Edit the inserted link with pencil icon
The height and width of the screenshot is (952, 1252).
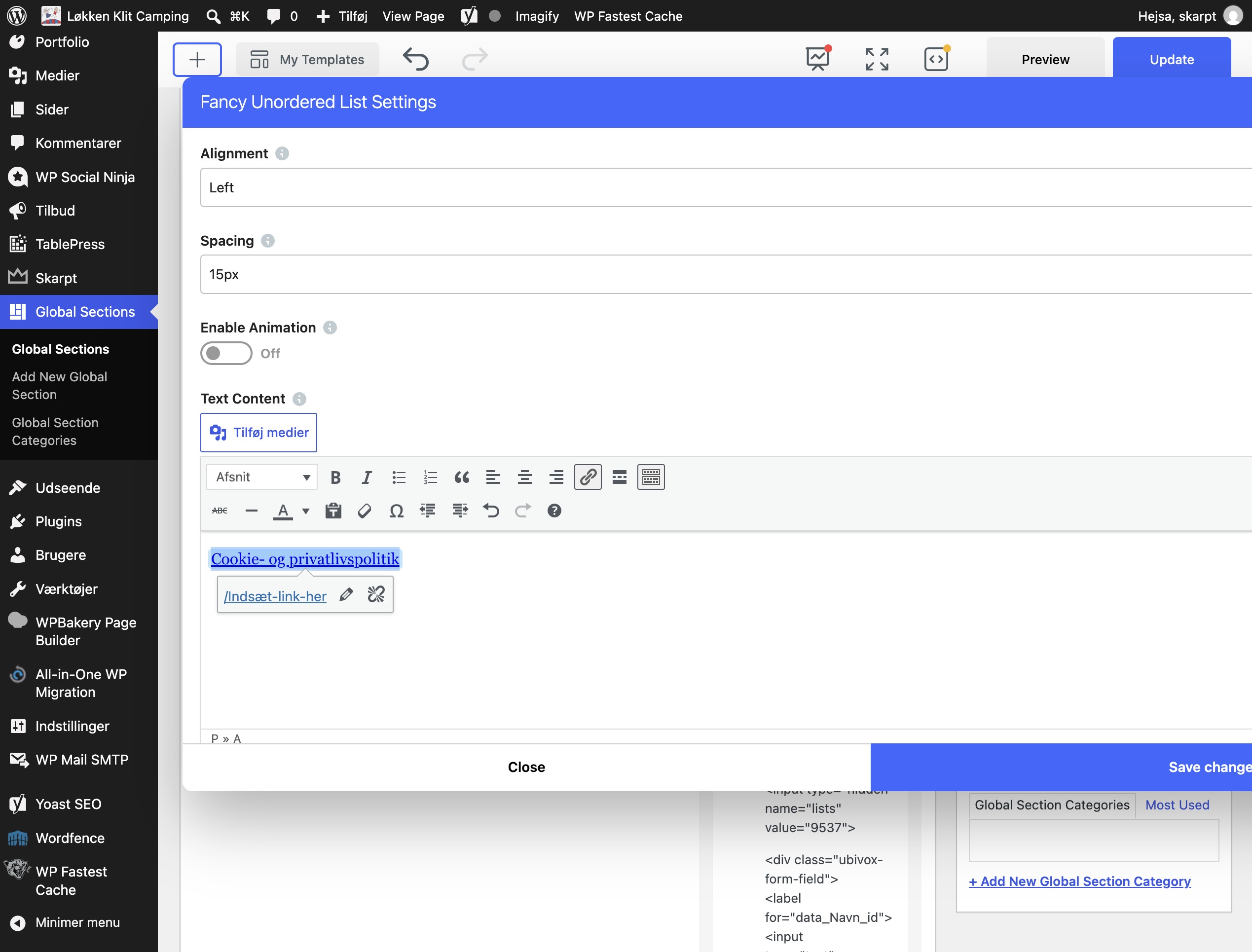tap(346, 594)
